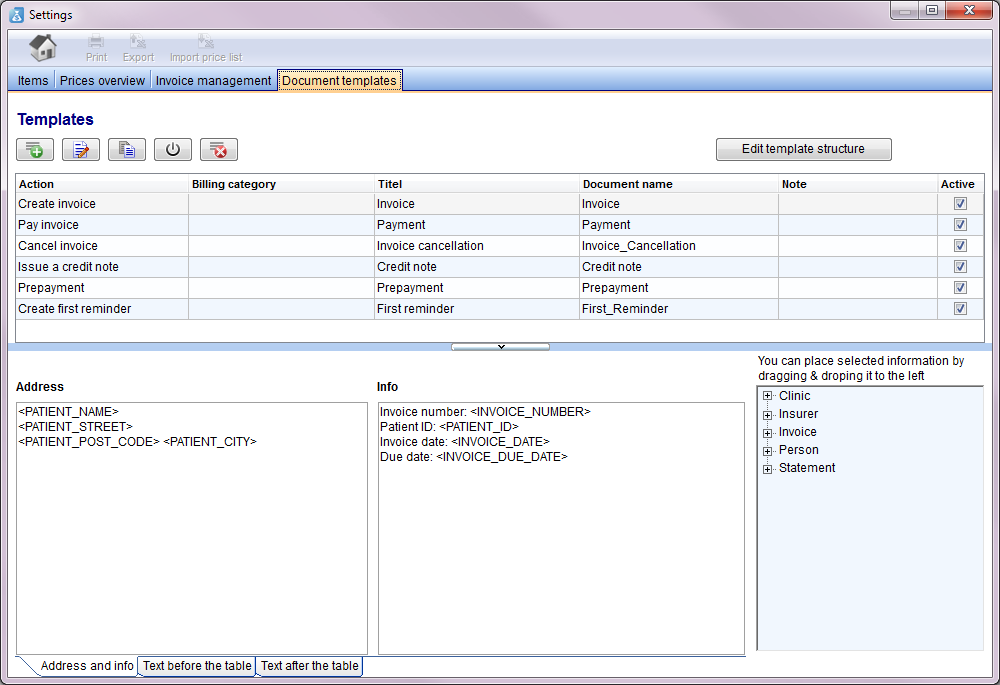Select the Create first reminder cell
Screen dimensions: 1000x685
[x=102, y=309]
